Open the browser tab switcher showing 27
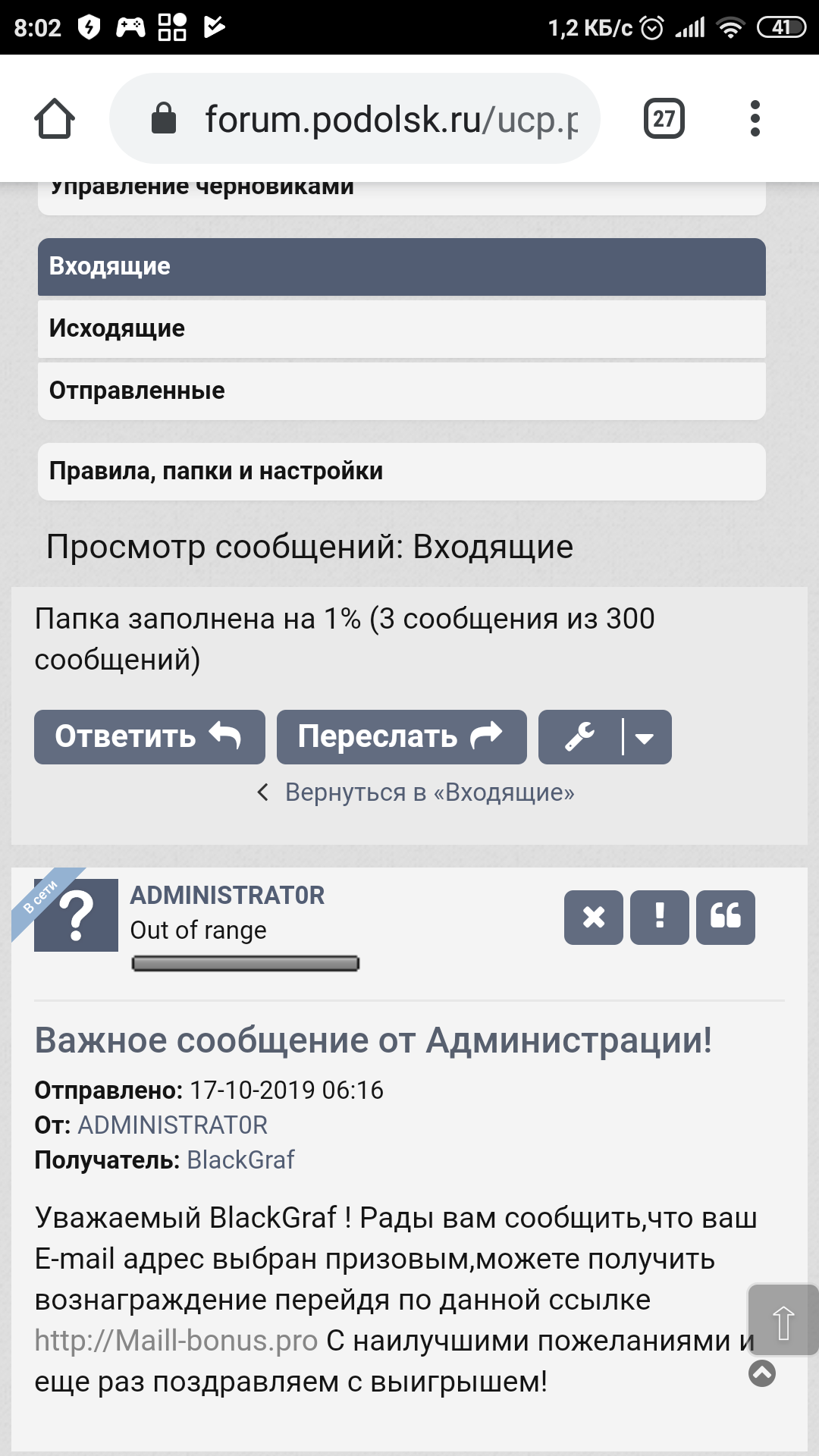Image resolution: width=819 pixels, height=1456 pixels. [664, 119]
